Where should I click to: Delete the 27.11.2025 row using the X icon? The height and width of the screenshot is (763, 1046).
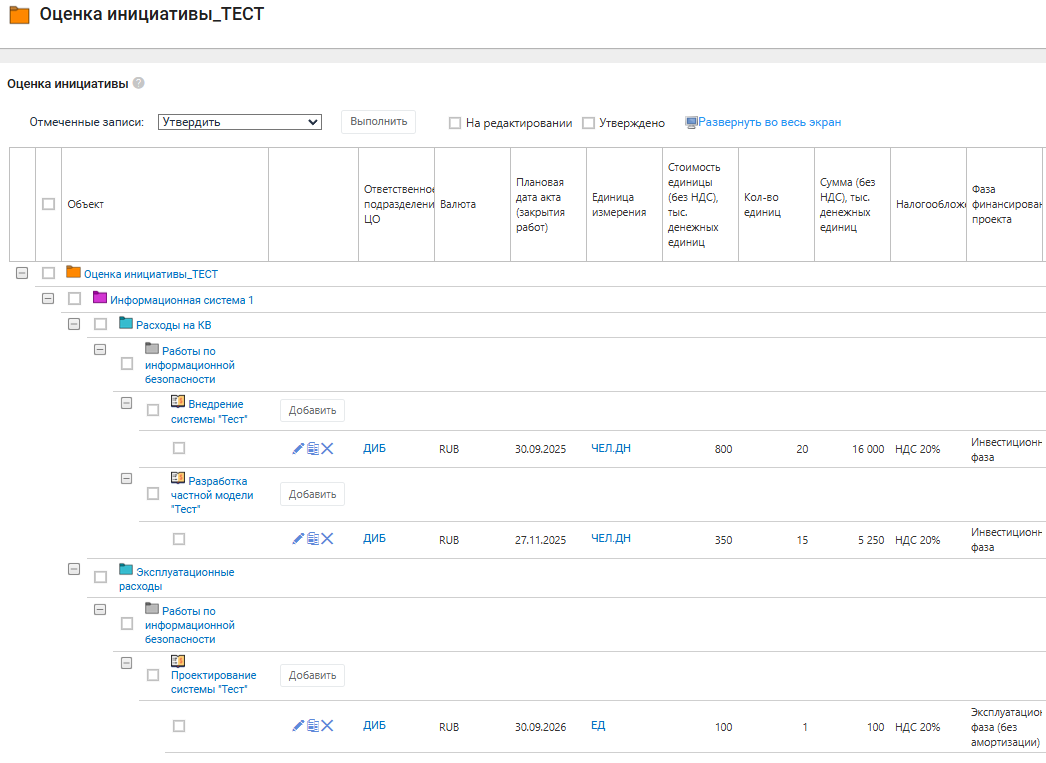tap(327, 539)
